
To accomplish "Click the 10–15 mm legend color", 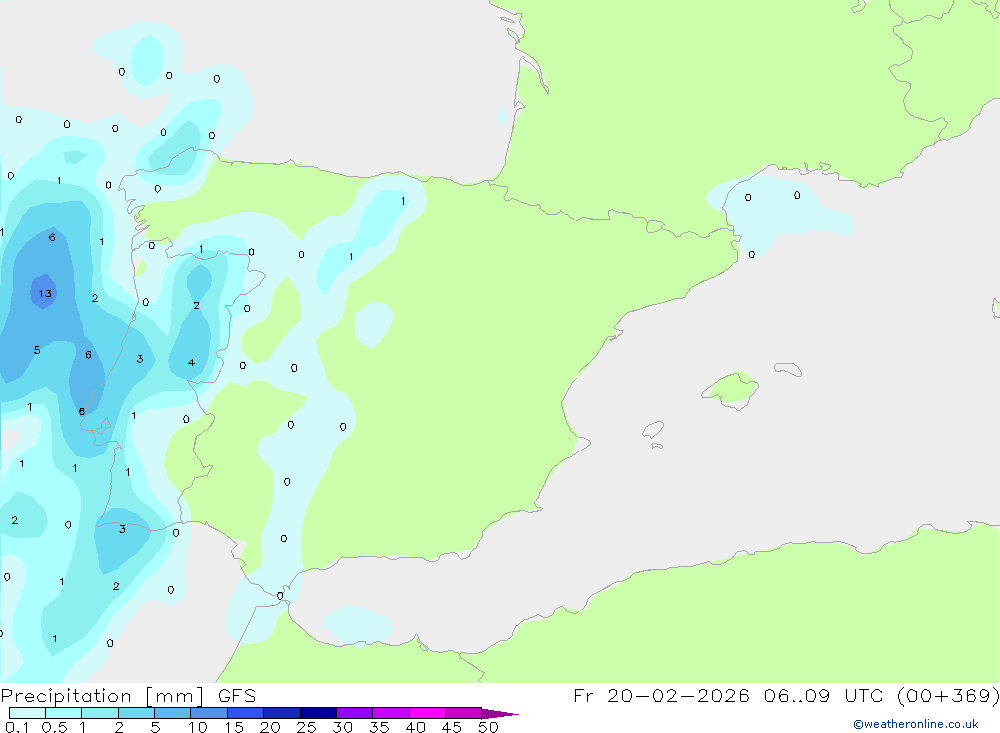I will click(209, 713).
